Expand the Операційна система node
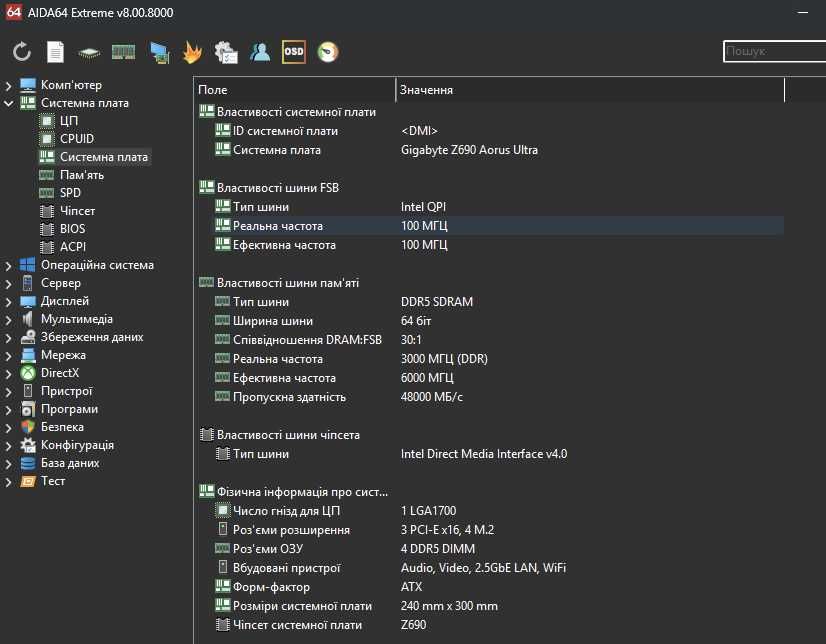This screenshot has width=826, height=644. click(x=8, y=265)
